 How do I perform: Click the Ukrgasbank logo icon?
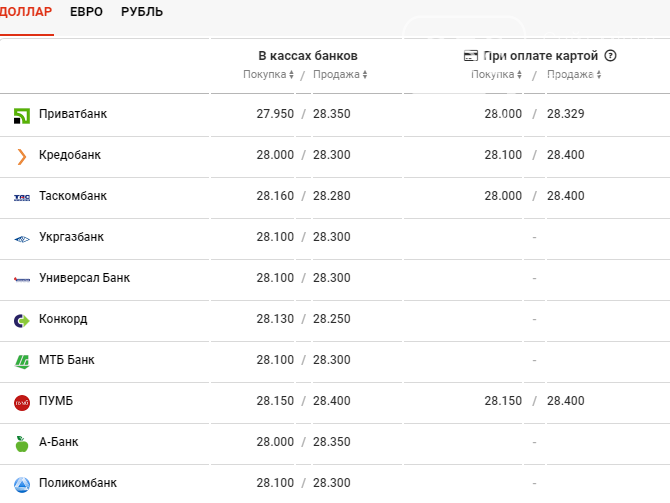tap(22, 238)
